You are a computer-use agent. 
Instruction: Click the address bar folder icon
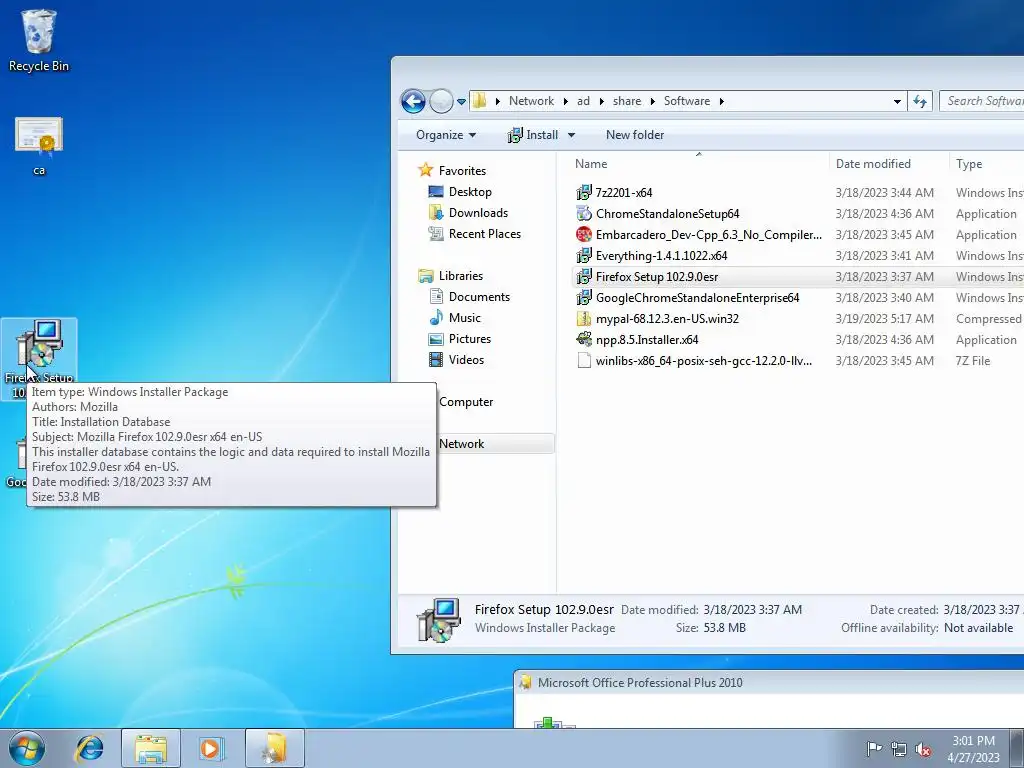pyautogui.click(x=480, y=101)
